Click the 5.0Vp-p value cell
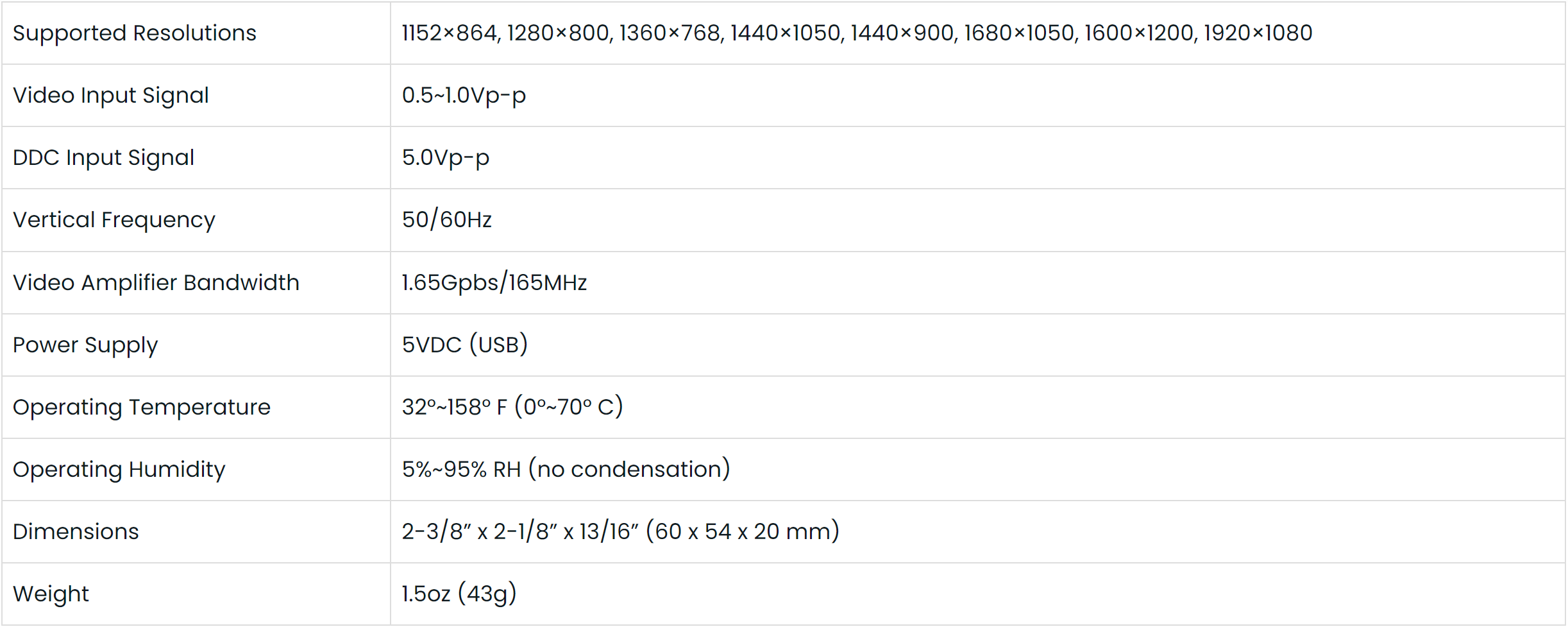This screenshot has height=627, width=1568. pos(446,157)
